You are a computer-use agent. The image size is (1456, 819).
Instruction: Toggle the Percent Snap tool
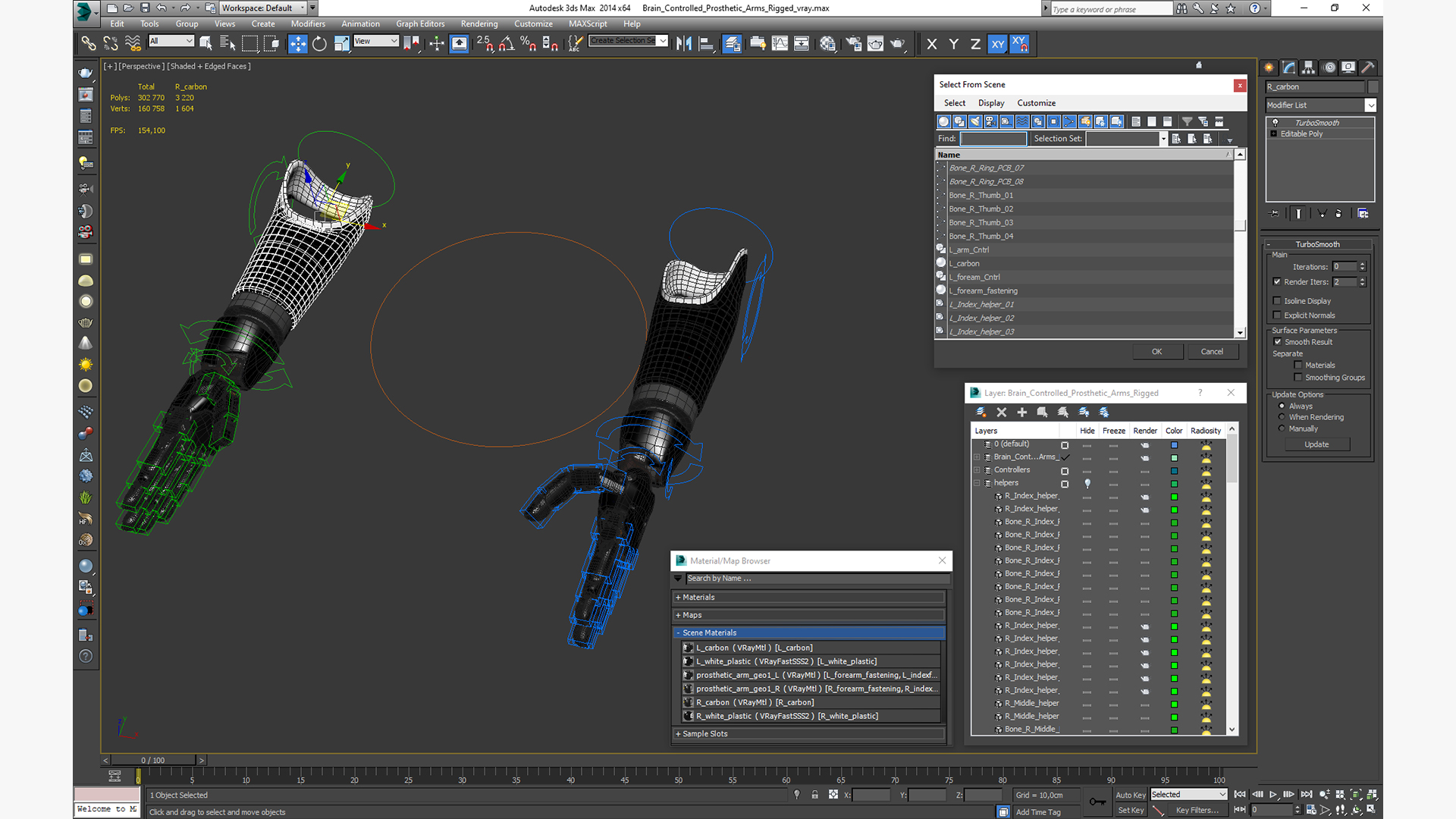point(529,44)
